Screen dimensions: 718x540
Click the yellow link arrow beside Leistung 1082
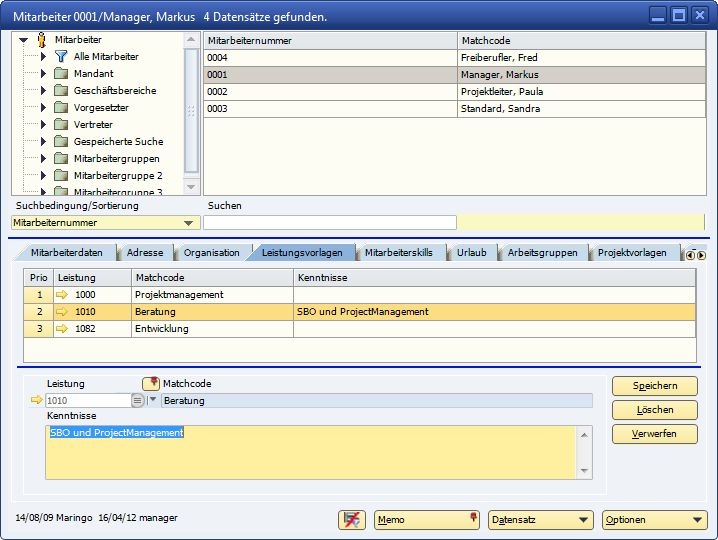[x=63, y=329]
